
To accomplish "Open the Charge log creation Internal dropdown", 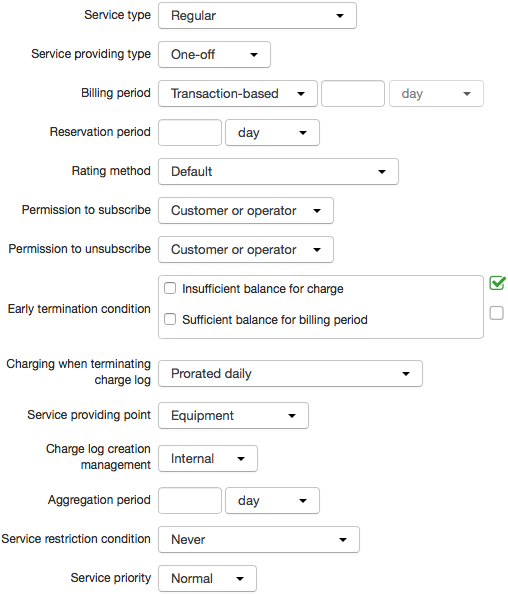I will [208, 459].
